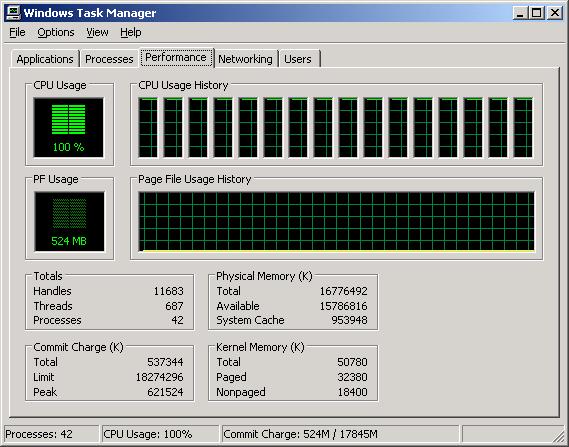Viewport: 569px width, 447px height.
Task: Open the File menu
Action: click(17, 32)
